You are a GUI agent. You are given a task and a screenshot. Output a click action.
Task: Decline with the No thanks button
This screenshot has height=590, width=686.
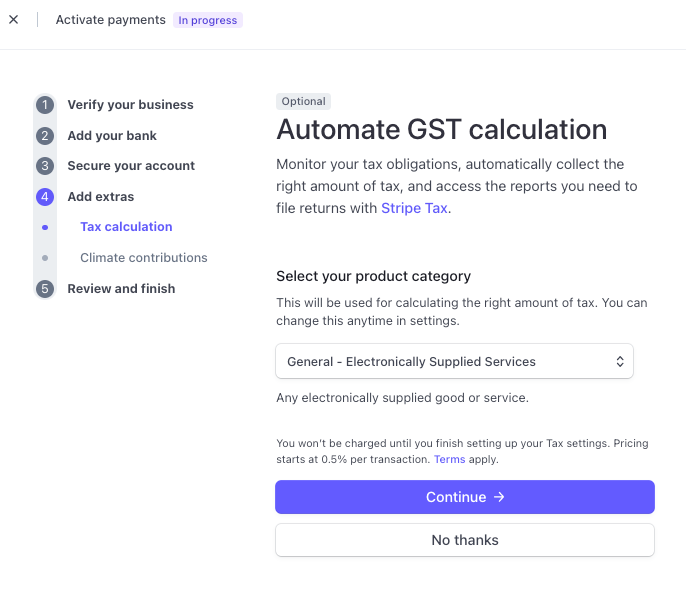(x=465, y=540)
